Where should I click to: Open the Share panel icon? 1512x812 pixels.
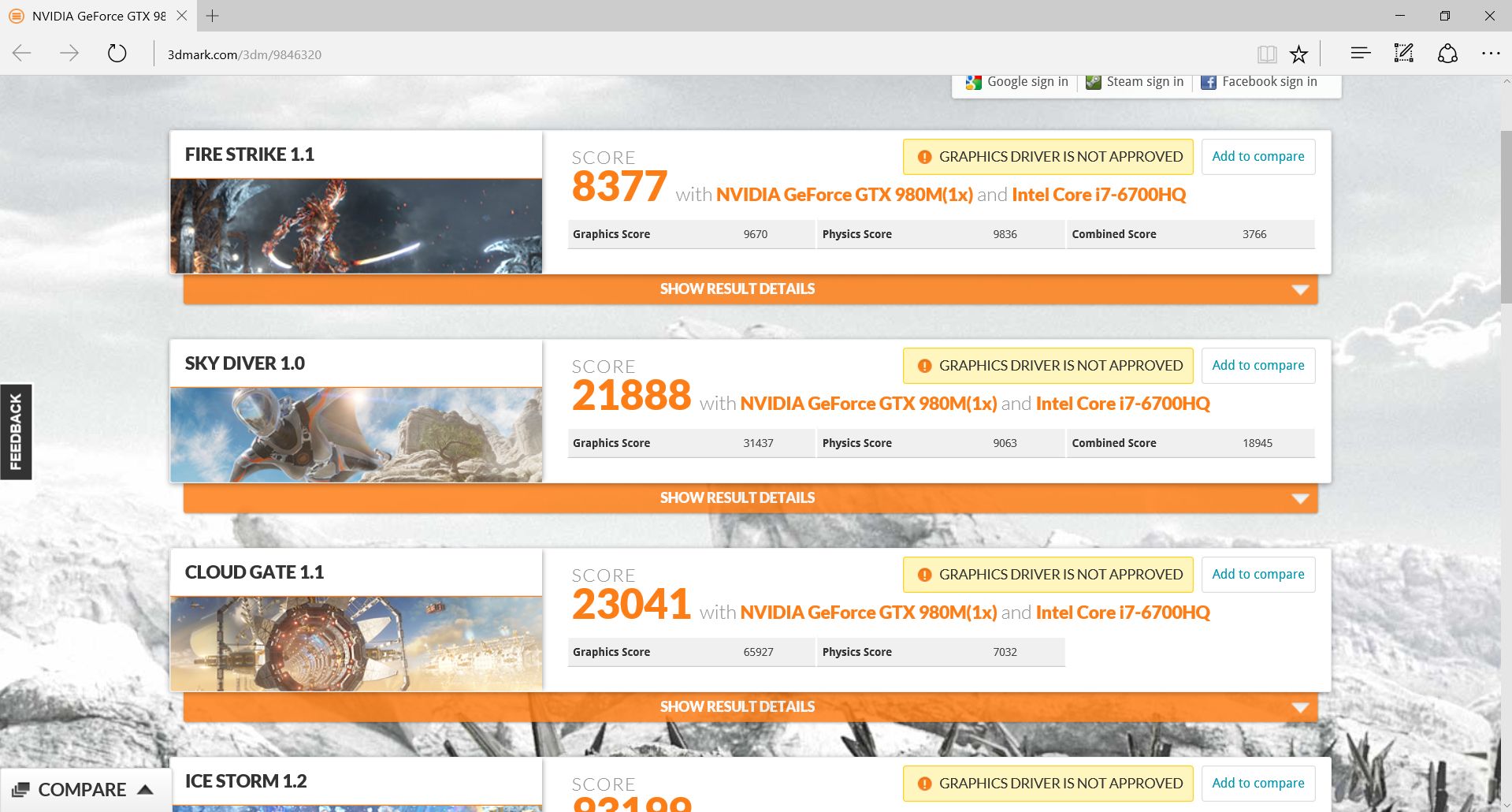click(x=1448, y=53)
